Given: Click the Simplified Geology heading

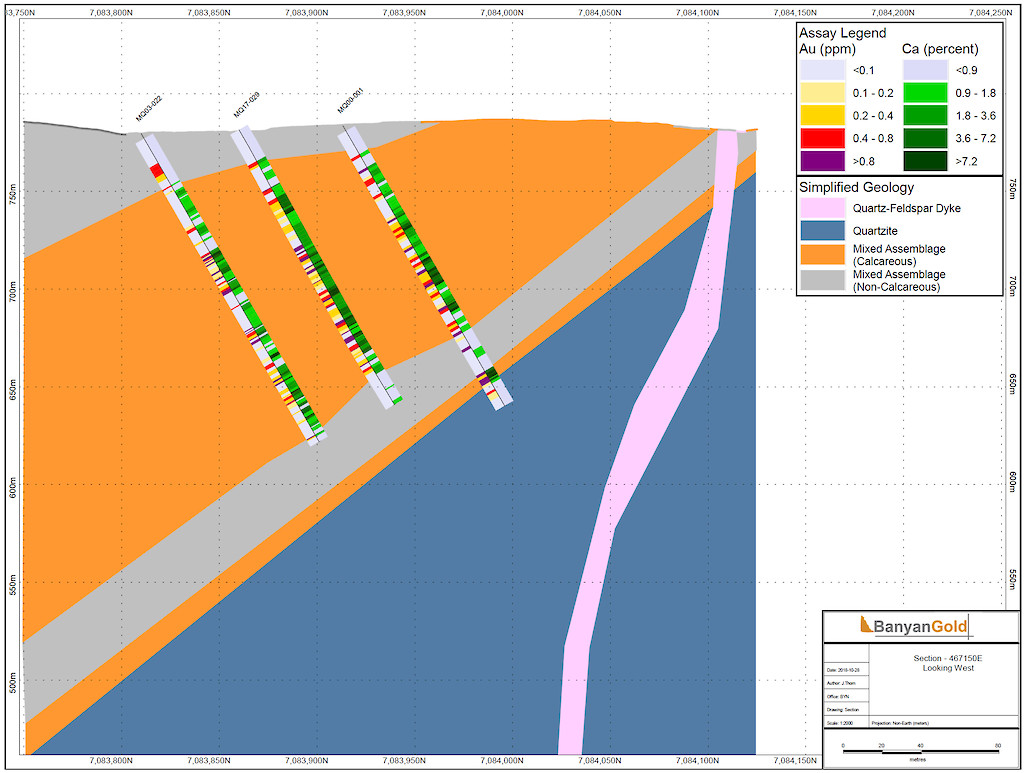Looking at the screenshot, I should pyautogui.click(x=855, y=187).
